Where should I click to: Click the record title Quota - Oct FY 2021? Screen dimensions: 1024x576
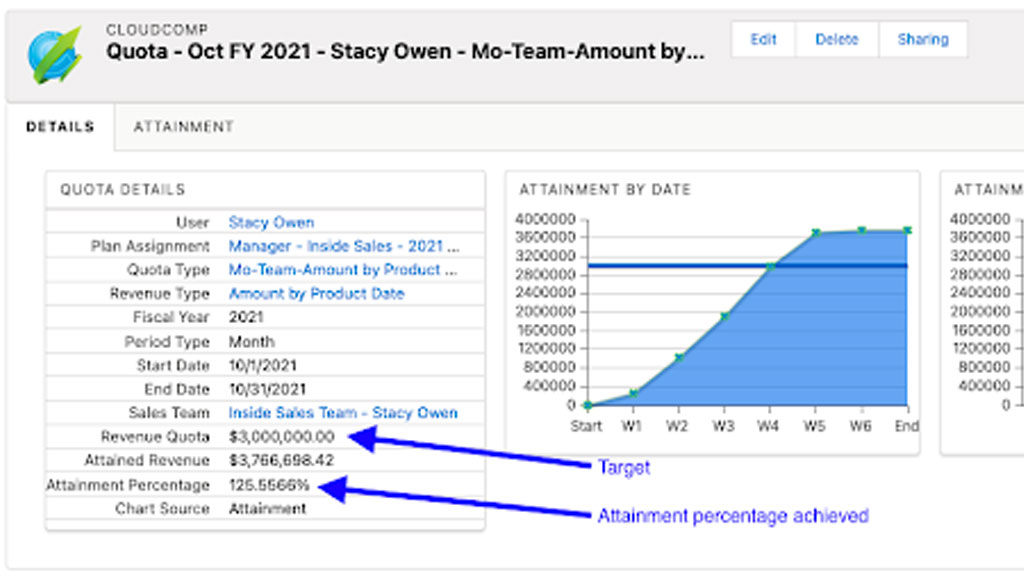click(406, 52)
